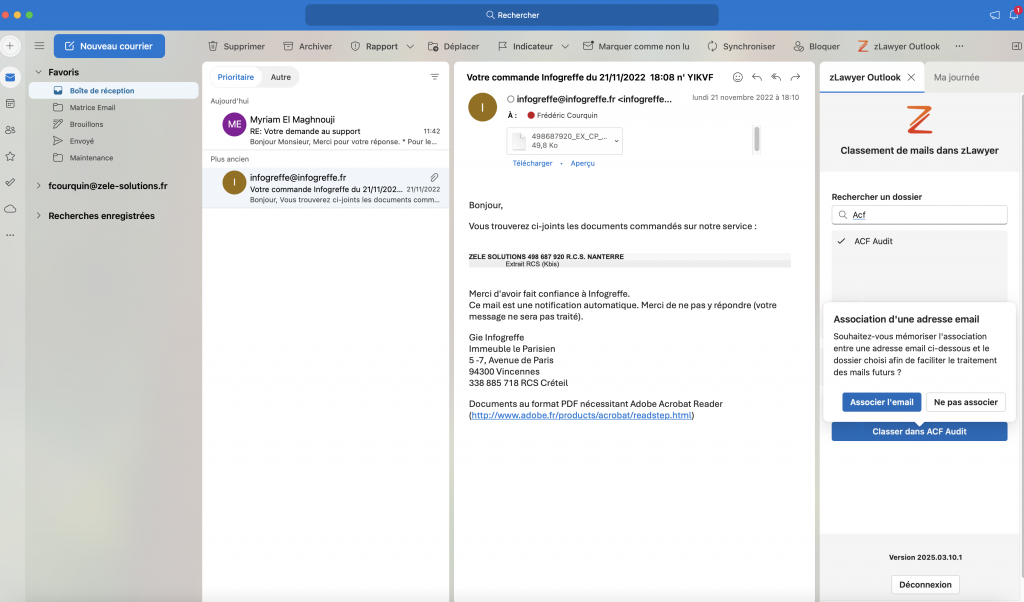
Task: Open the Adobe readstep hyperlink
Action: coord(581,415)
